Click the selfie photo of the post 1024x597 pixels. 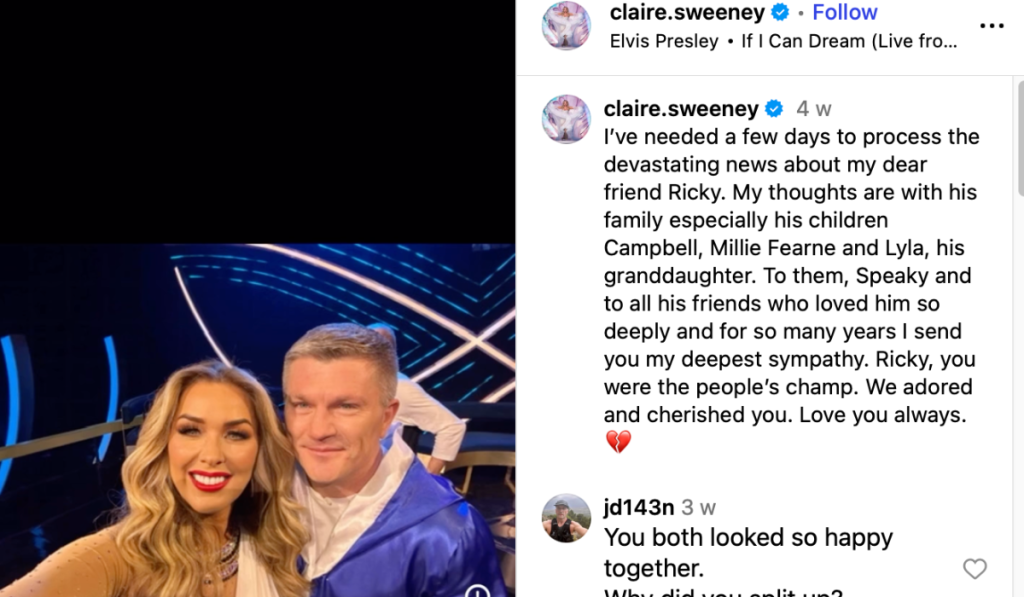coord(257,420)
